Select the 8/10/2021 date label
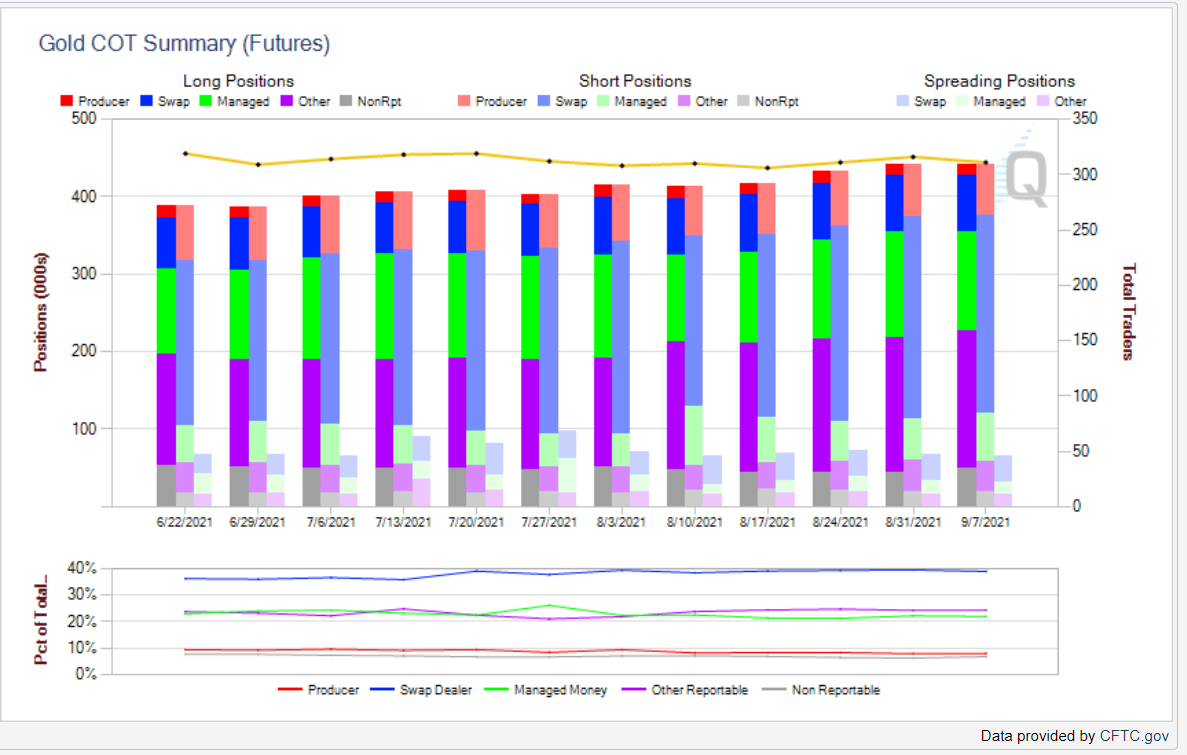 tap(694, 522)
